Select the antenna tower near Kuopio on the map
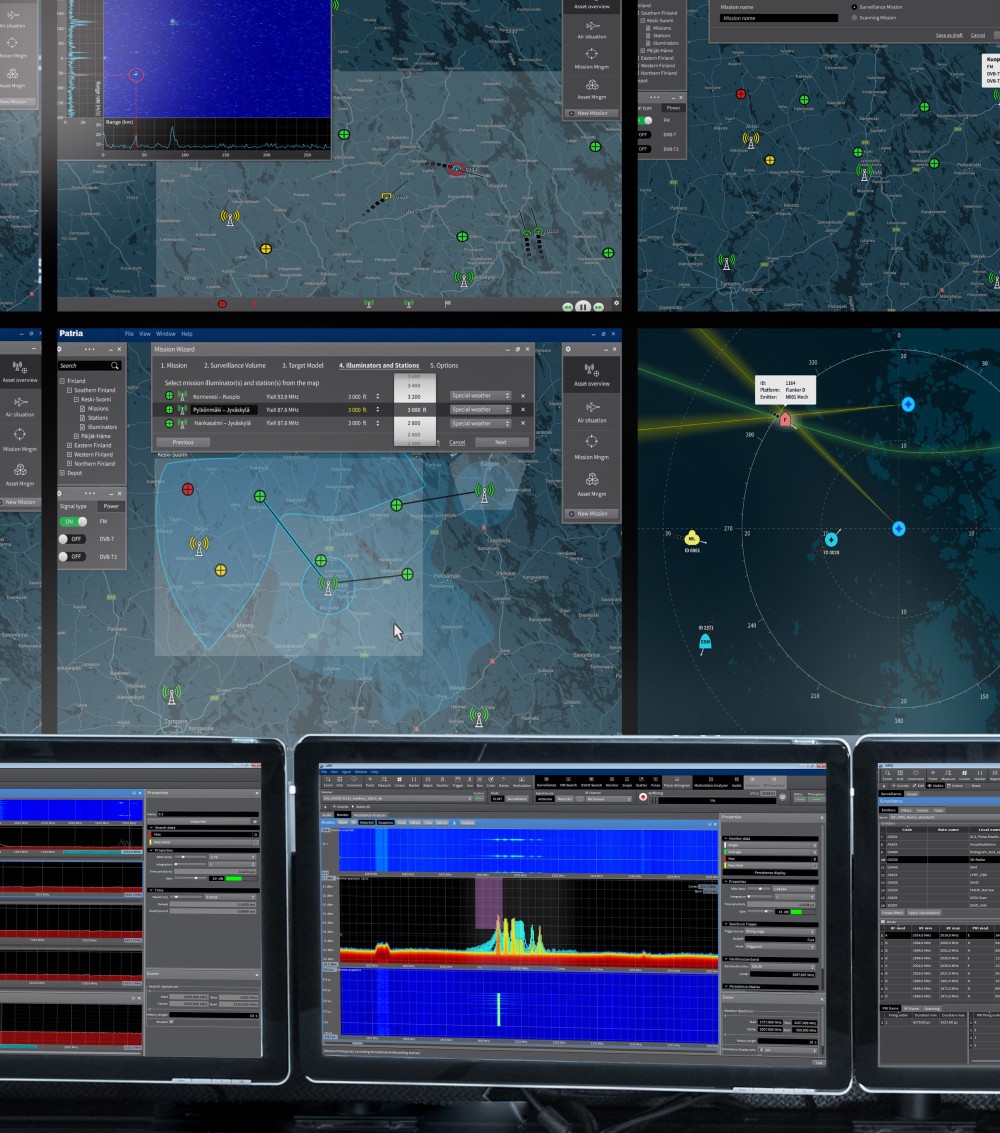Screen dimensions: 1000x1133 pyautogui.click(x=484, y=492)
